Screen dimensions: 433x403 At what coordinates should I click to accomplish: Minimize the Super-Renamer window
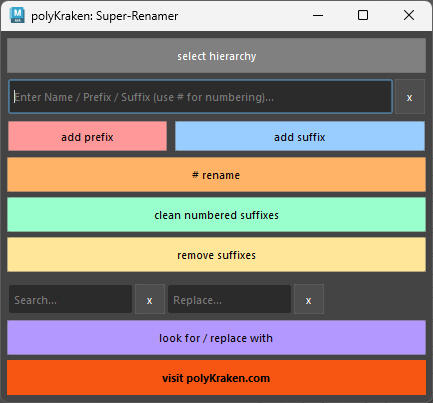[x=318, y=15]
